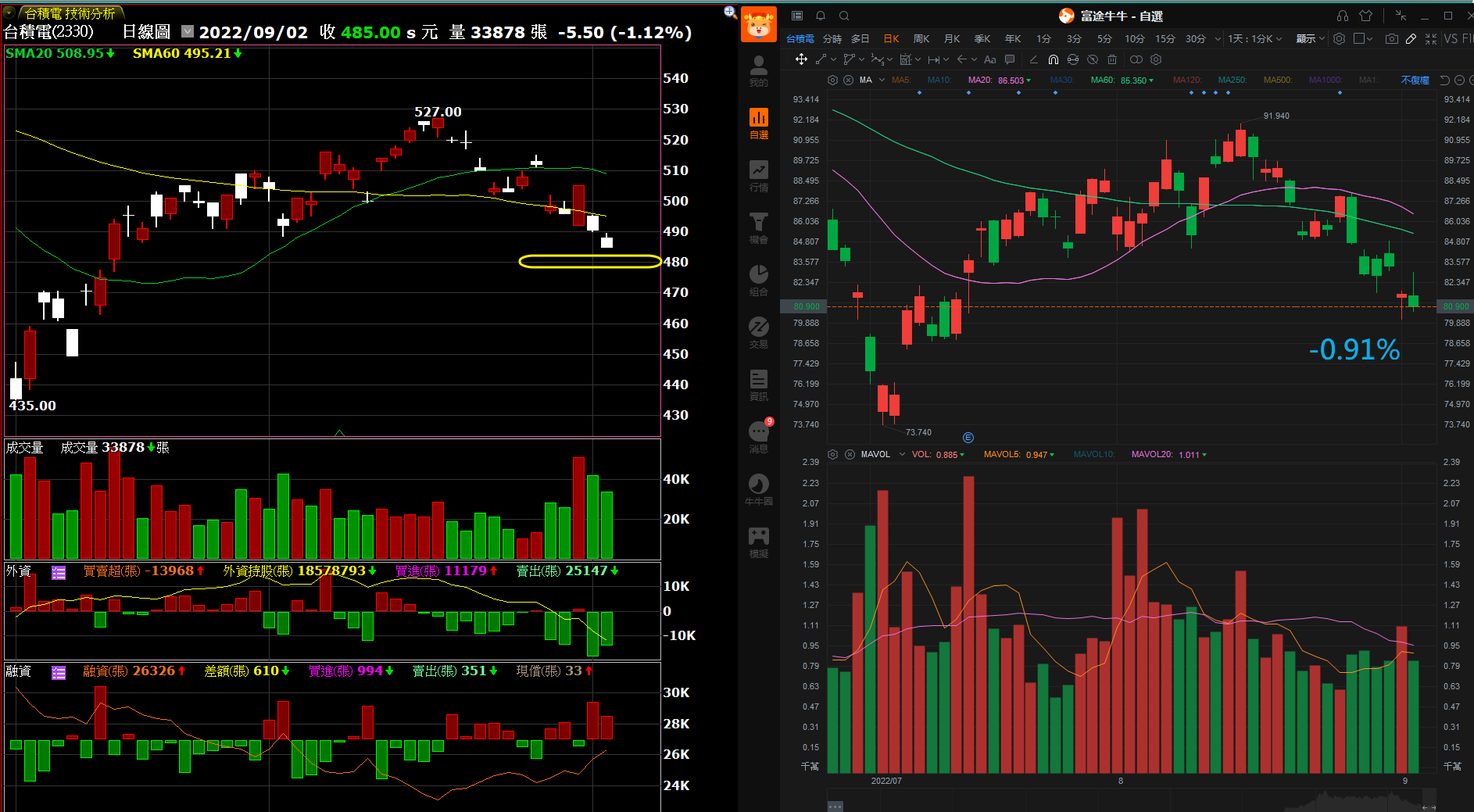Viewport: 1474px width, 812px height.
Task: Switch to 多日 multi-day tab
Action: pos(860,38)
